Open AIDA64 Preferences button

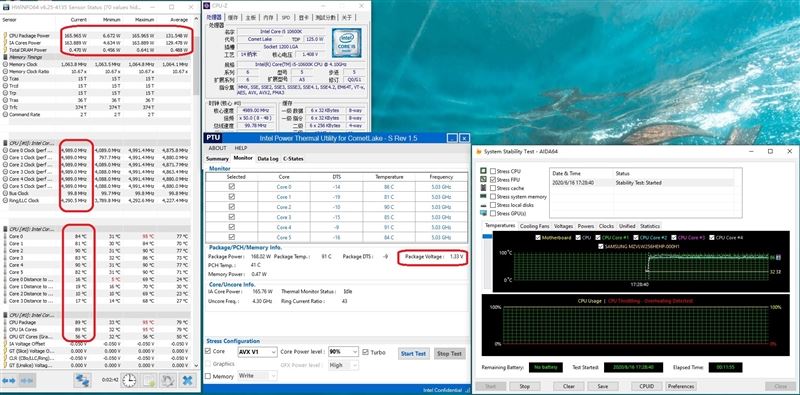click(681, 386)
